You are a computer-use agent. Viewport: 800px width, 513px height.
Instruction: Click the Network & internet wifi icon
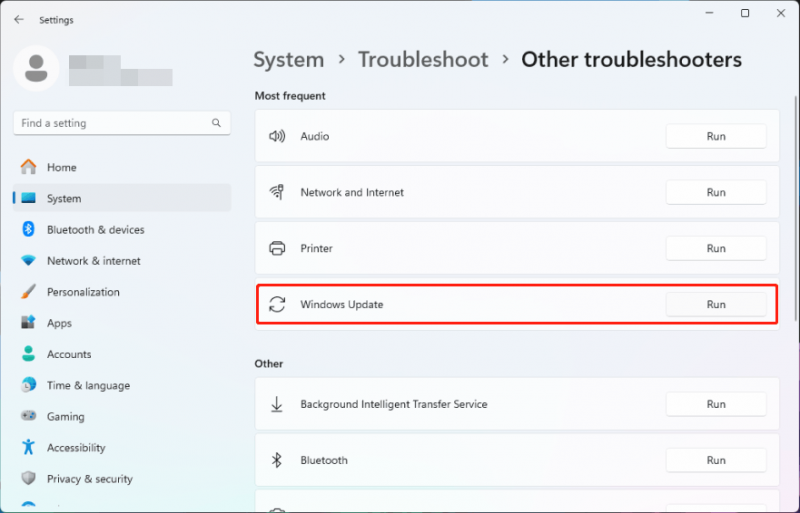coord(29,260)
